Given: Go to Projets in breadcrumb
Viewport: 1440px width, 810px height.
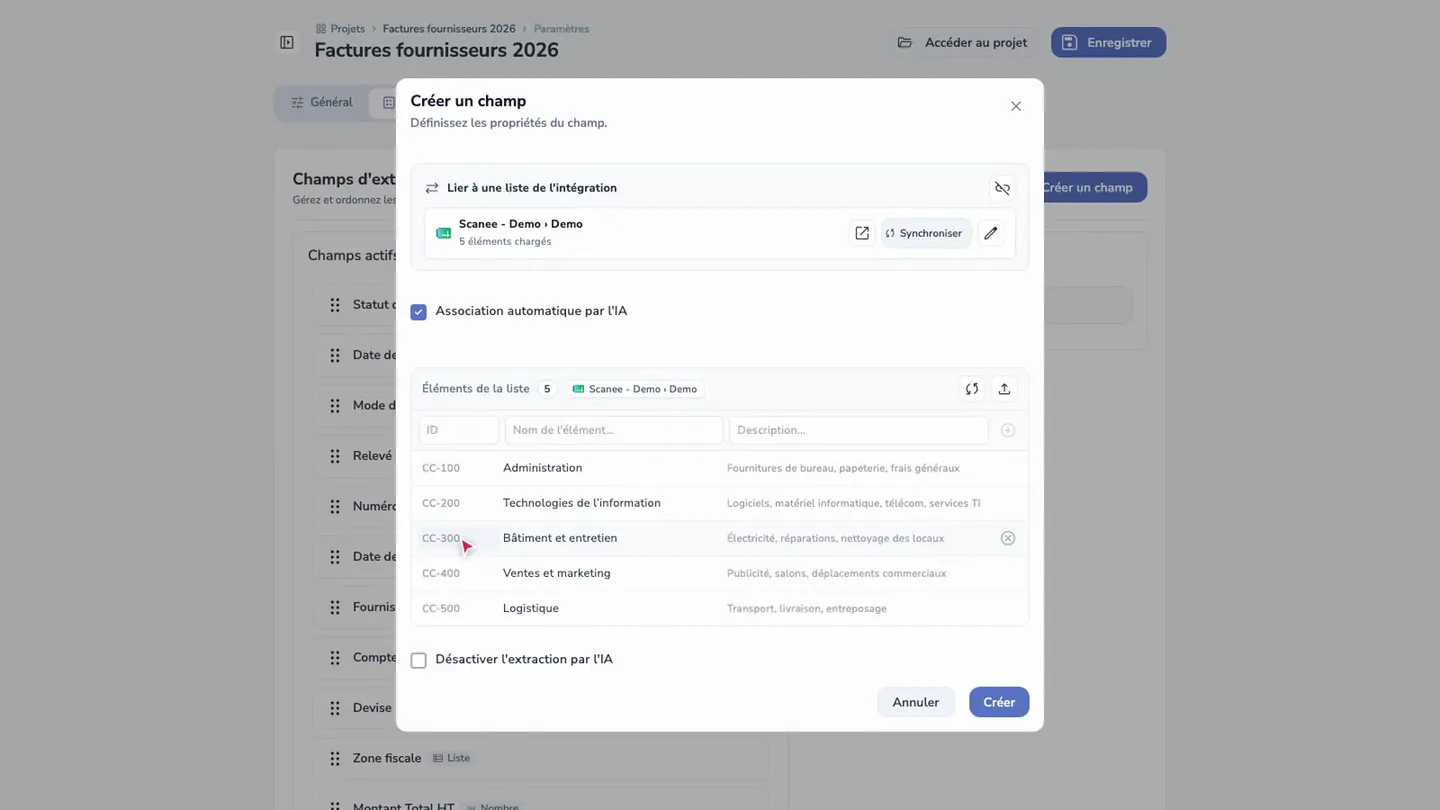Looking at the screenshot, I should (x=340, y=29).
